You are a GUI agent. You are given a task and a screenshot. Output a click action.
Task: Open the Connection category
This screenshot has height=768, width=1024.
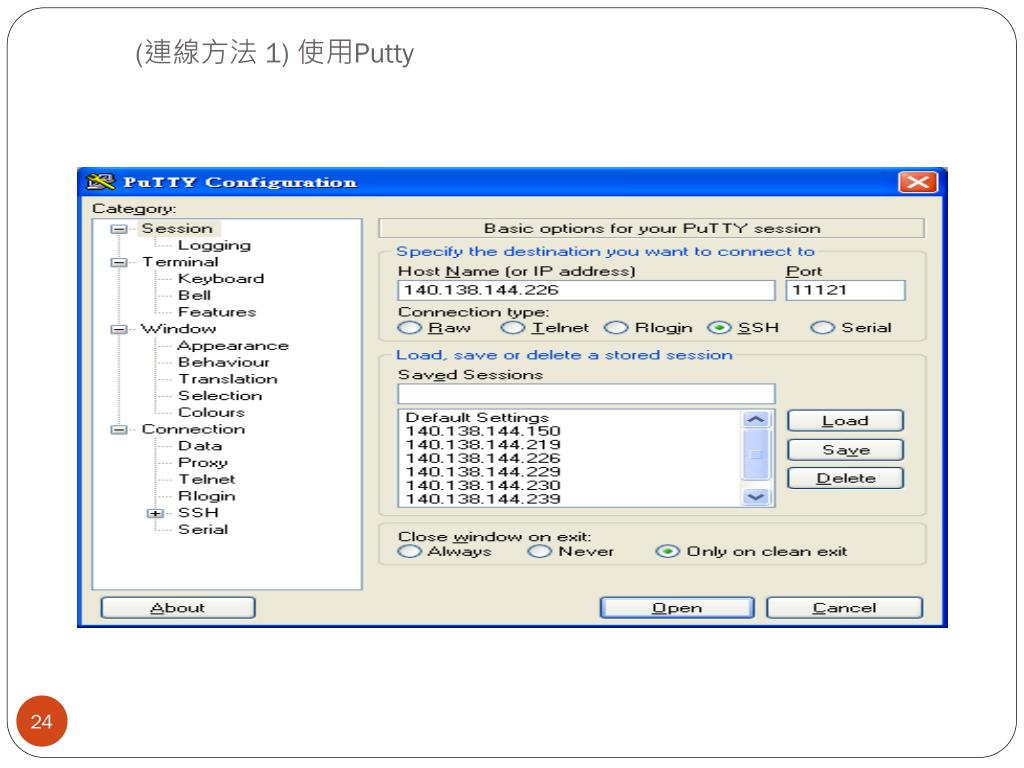[x=193, y=429]
